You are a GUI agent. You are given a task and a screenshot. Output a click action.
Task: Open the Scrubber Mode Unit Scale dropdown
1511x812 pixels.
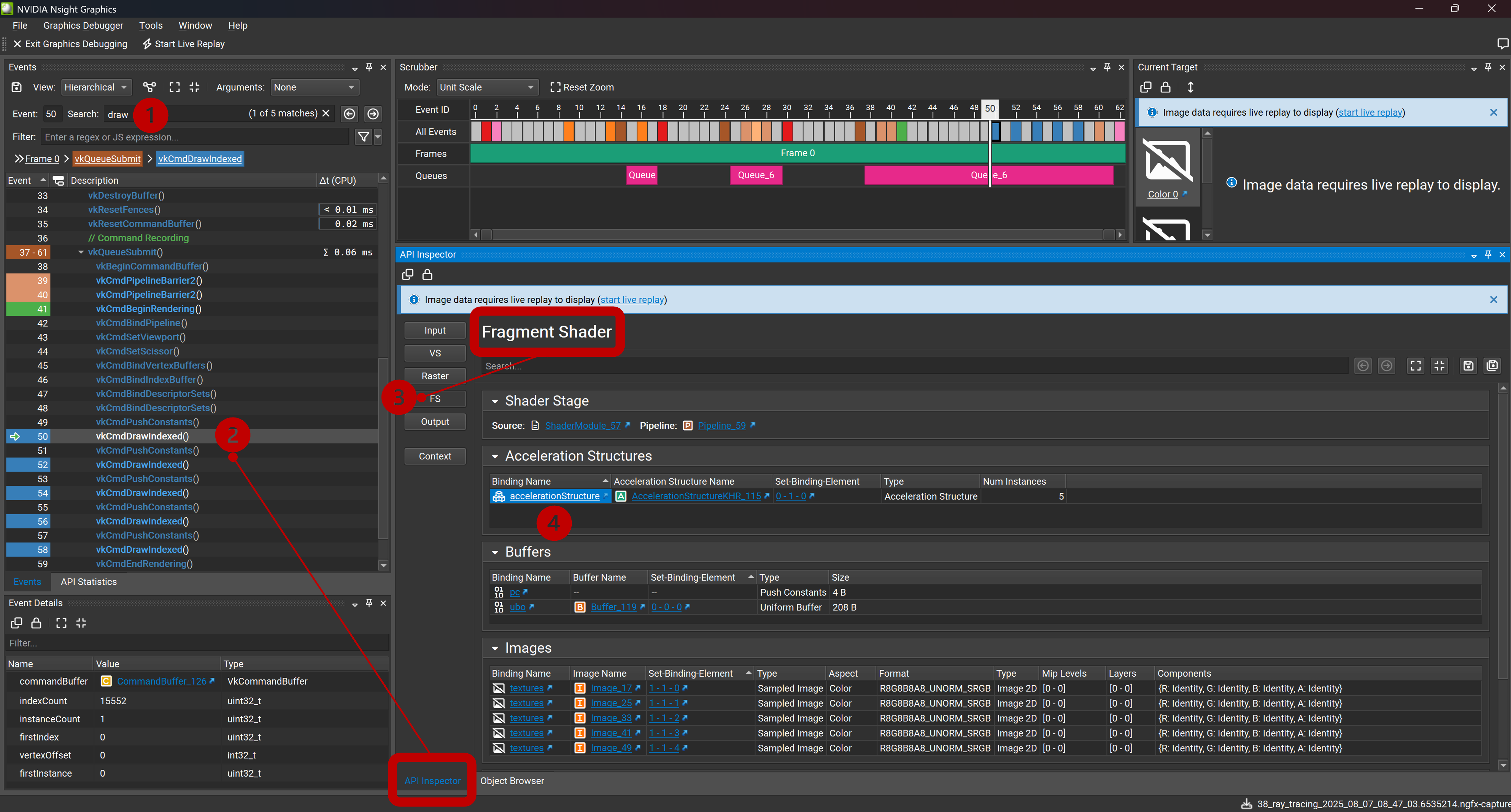(x=486, y=87)
